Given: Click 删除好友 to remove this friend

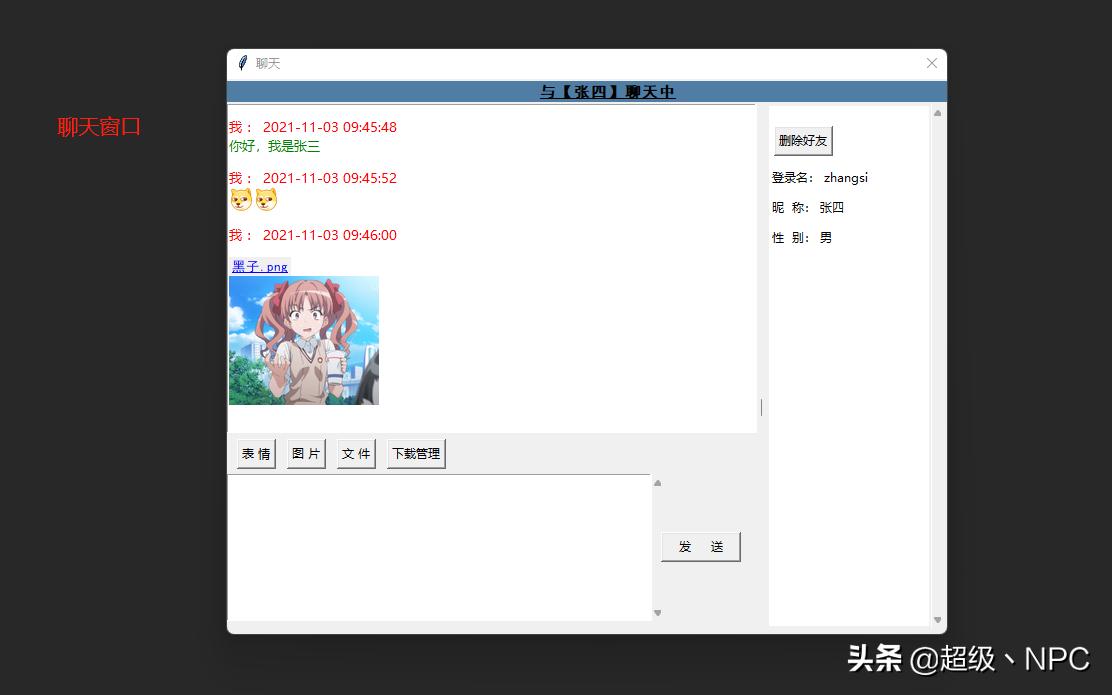Looking at the screenshot, I should point(802,141).
